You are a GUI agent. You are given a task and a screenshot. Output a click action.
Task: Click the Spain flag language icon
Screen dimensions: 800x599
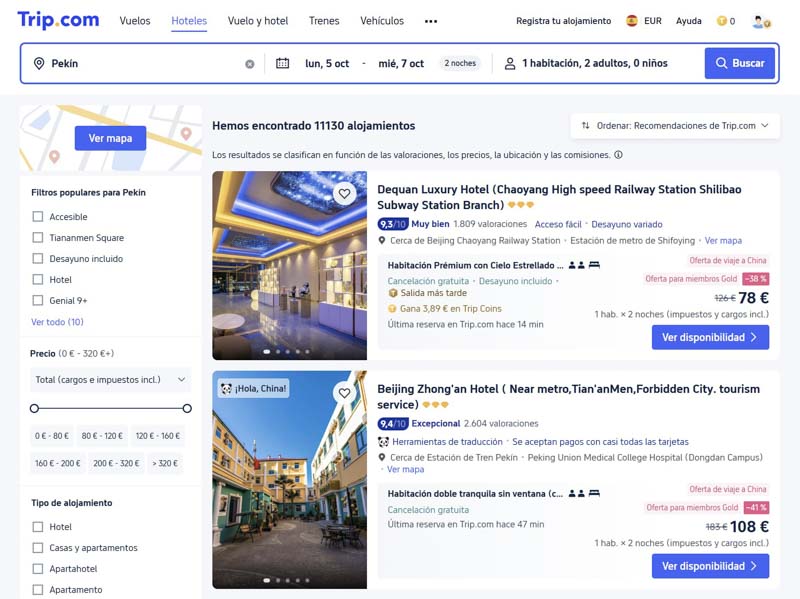click(632, 21)
